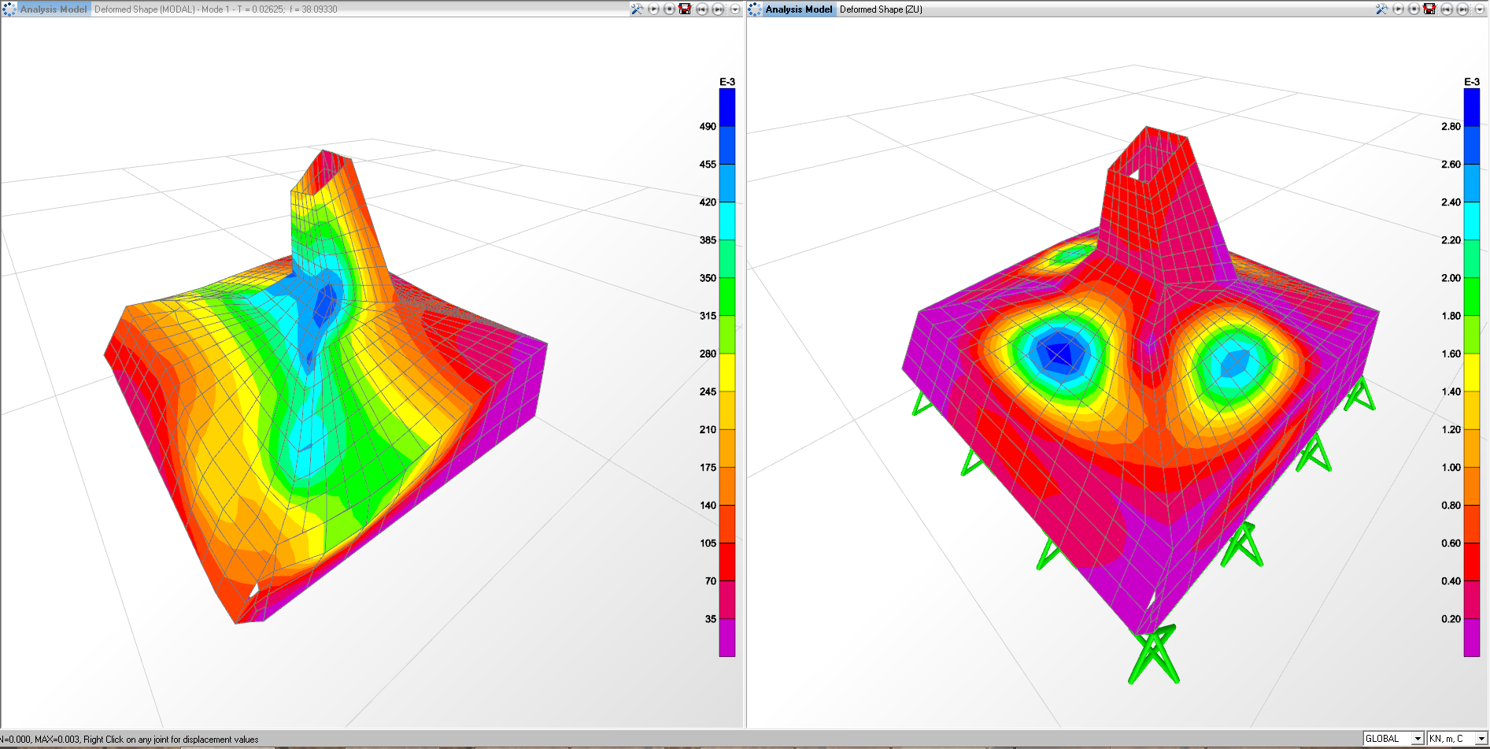
Task: Click save video icon in right view
Action: pyautogui.click(x=1430, y=9)
